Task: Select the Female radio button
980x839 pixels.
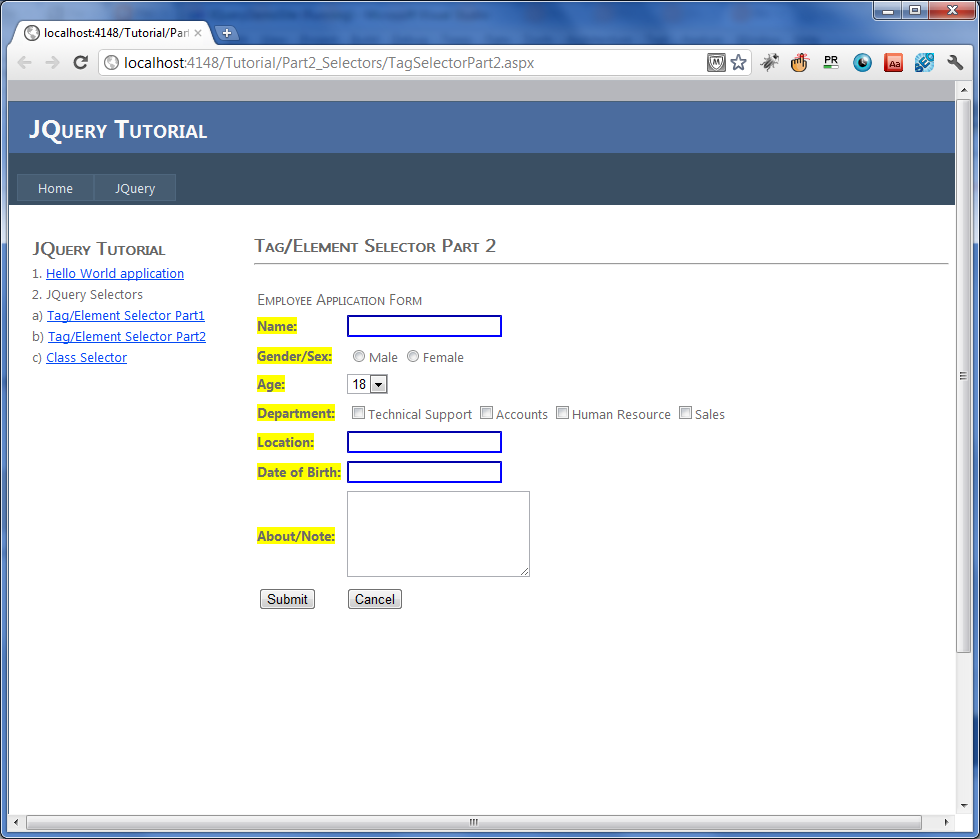Action: click(413, 356)
